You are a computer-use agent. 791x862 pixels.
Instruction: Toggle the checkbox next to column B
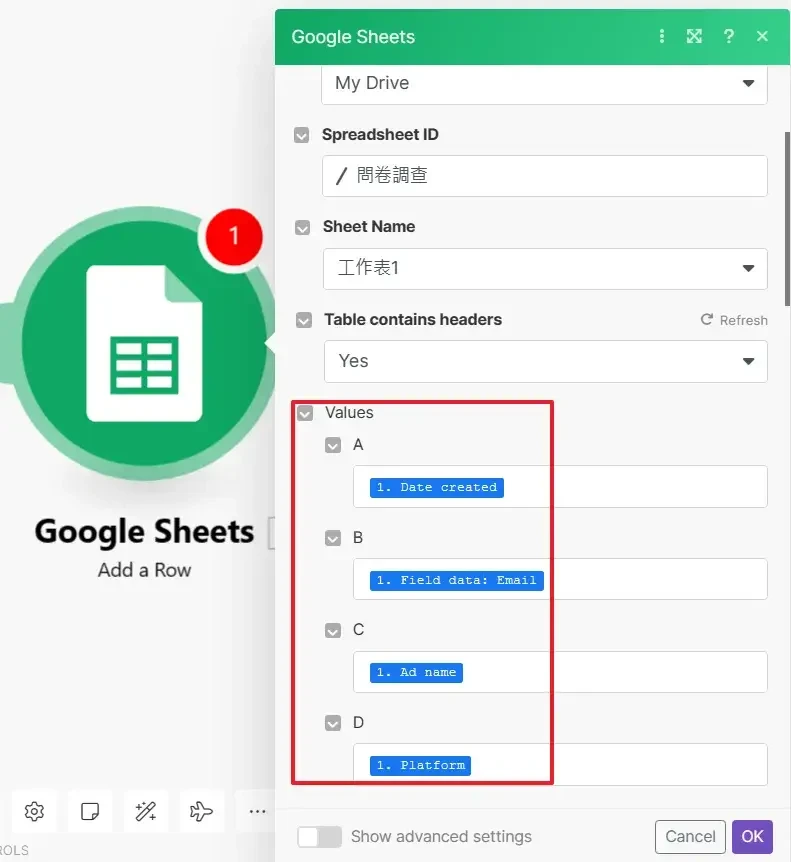pos(333,538)
